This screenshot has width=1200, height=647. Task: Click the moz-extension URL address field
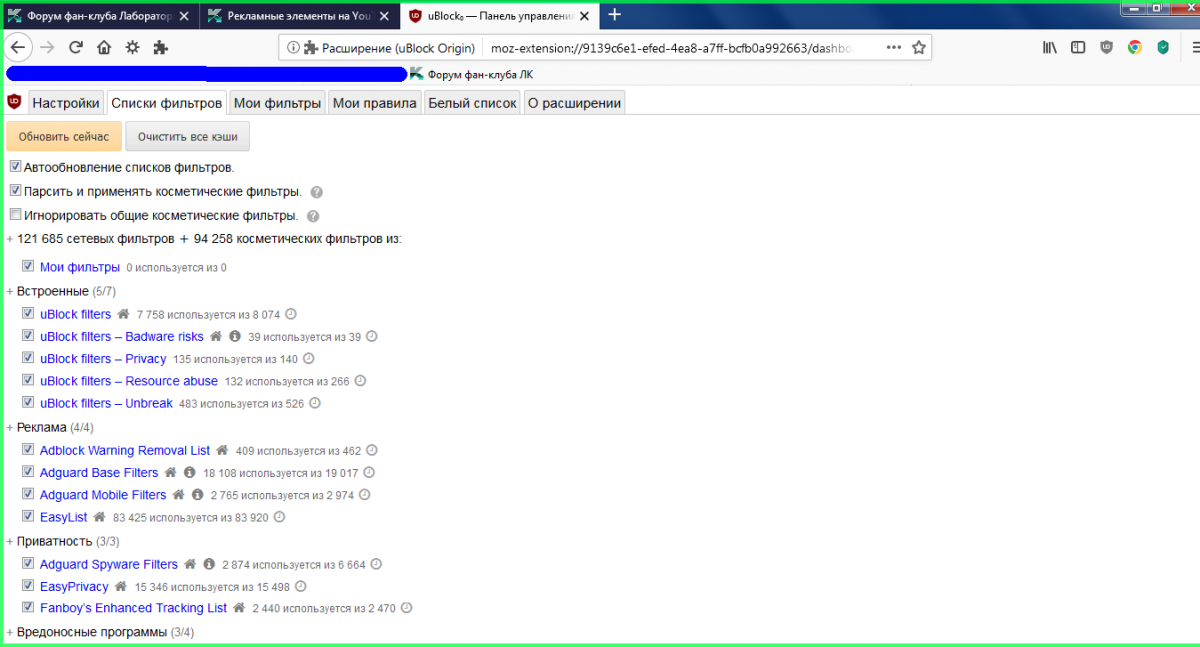point(673,47)
